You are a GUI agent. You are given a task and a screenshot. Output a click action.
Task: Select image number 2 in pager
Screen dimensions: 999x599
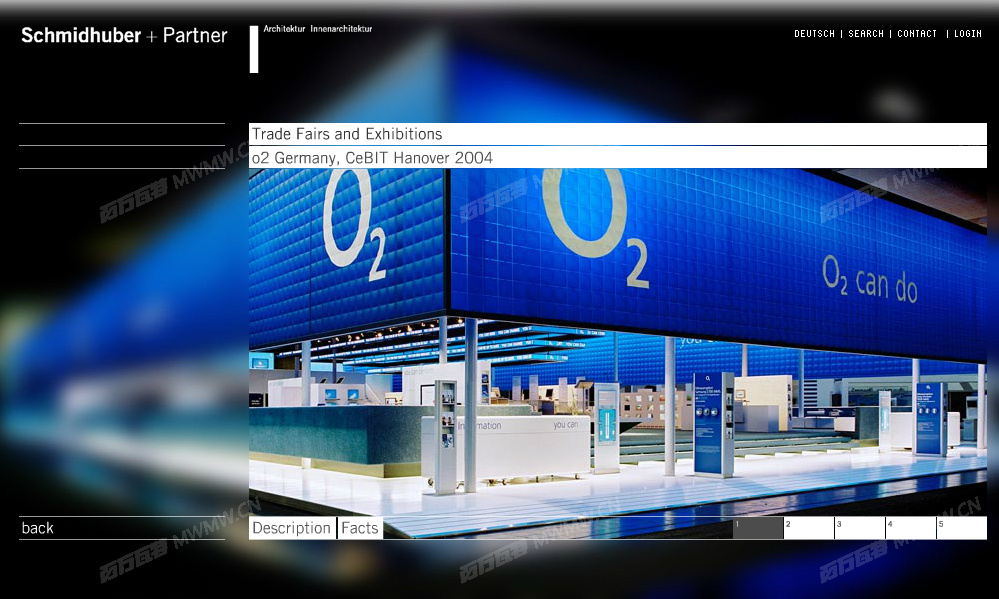click(809, 528)
